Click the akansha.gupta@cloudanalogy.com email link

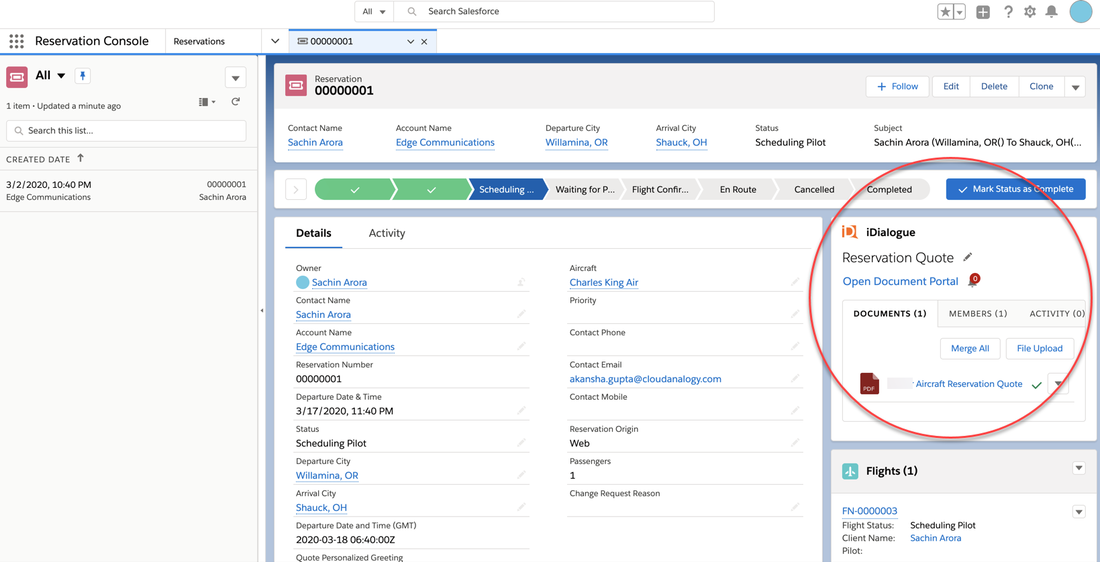(645, 379)
